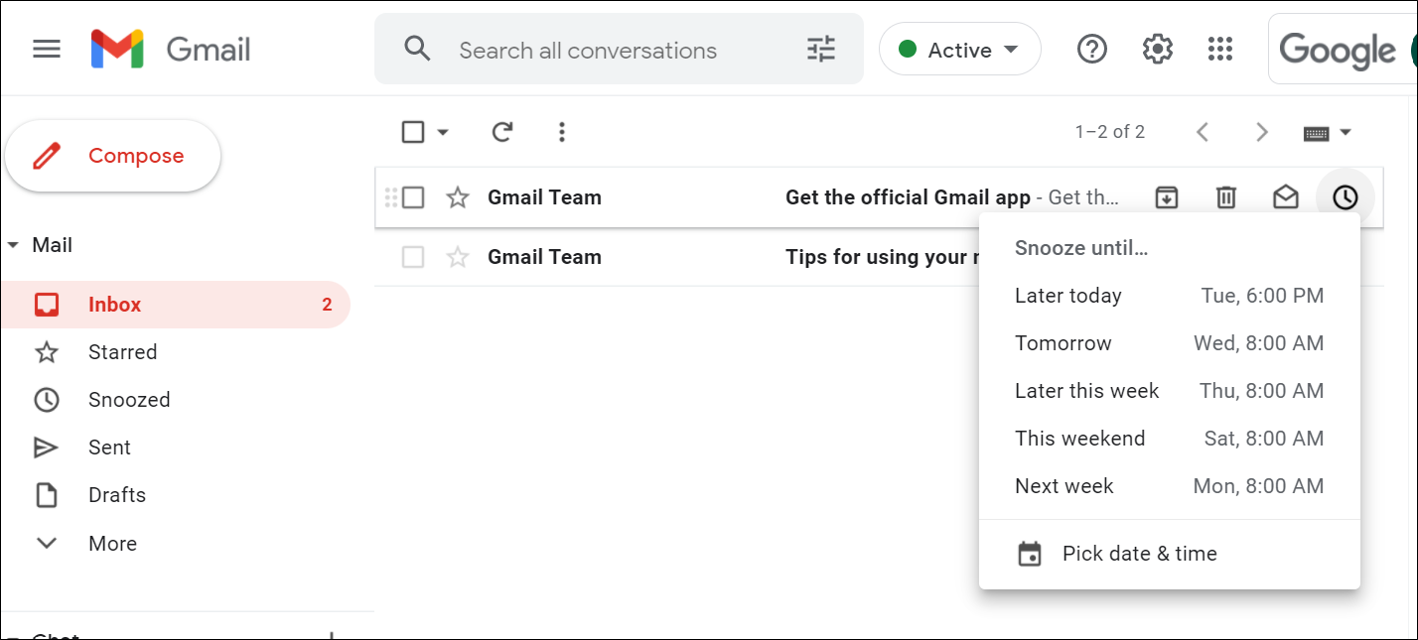Delete the first email with trash icon
Viewport: 1418px width, 640px height.
(x=1226, y=198)
